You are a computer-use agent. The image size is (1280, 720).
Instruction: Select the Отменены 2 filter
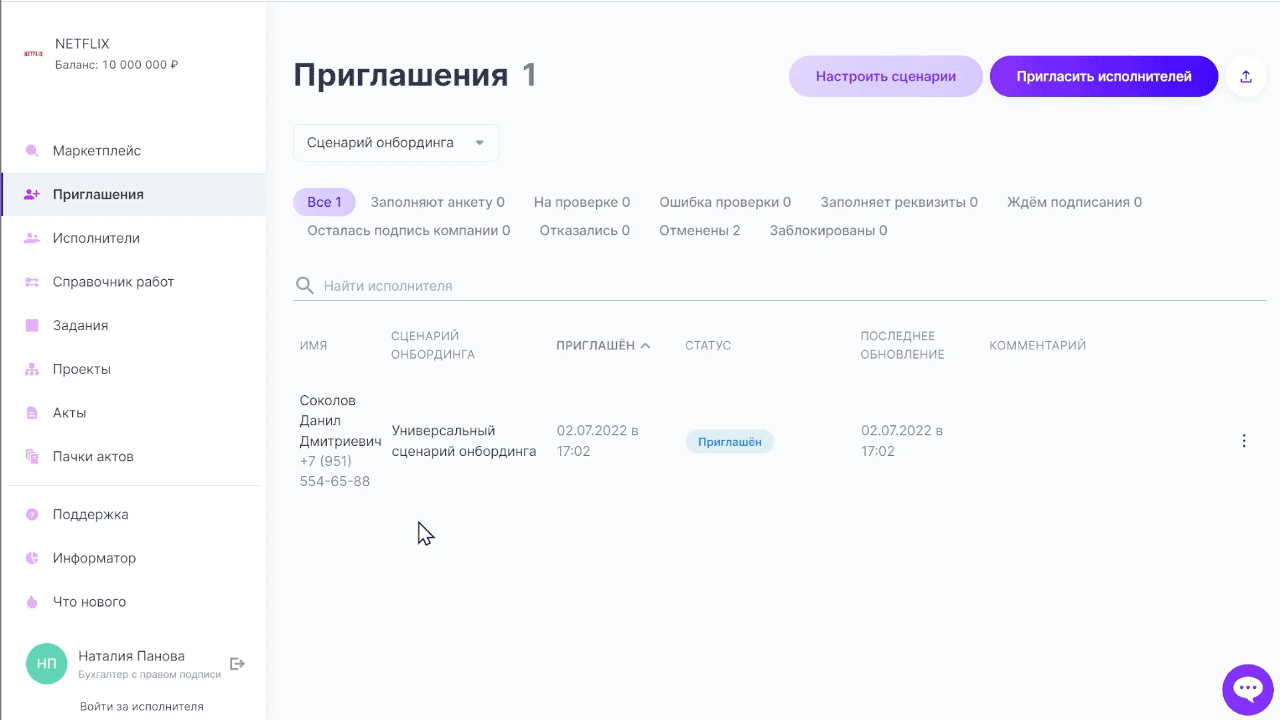pos(700,230)
